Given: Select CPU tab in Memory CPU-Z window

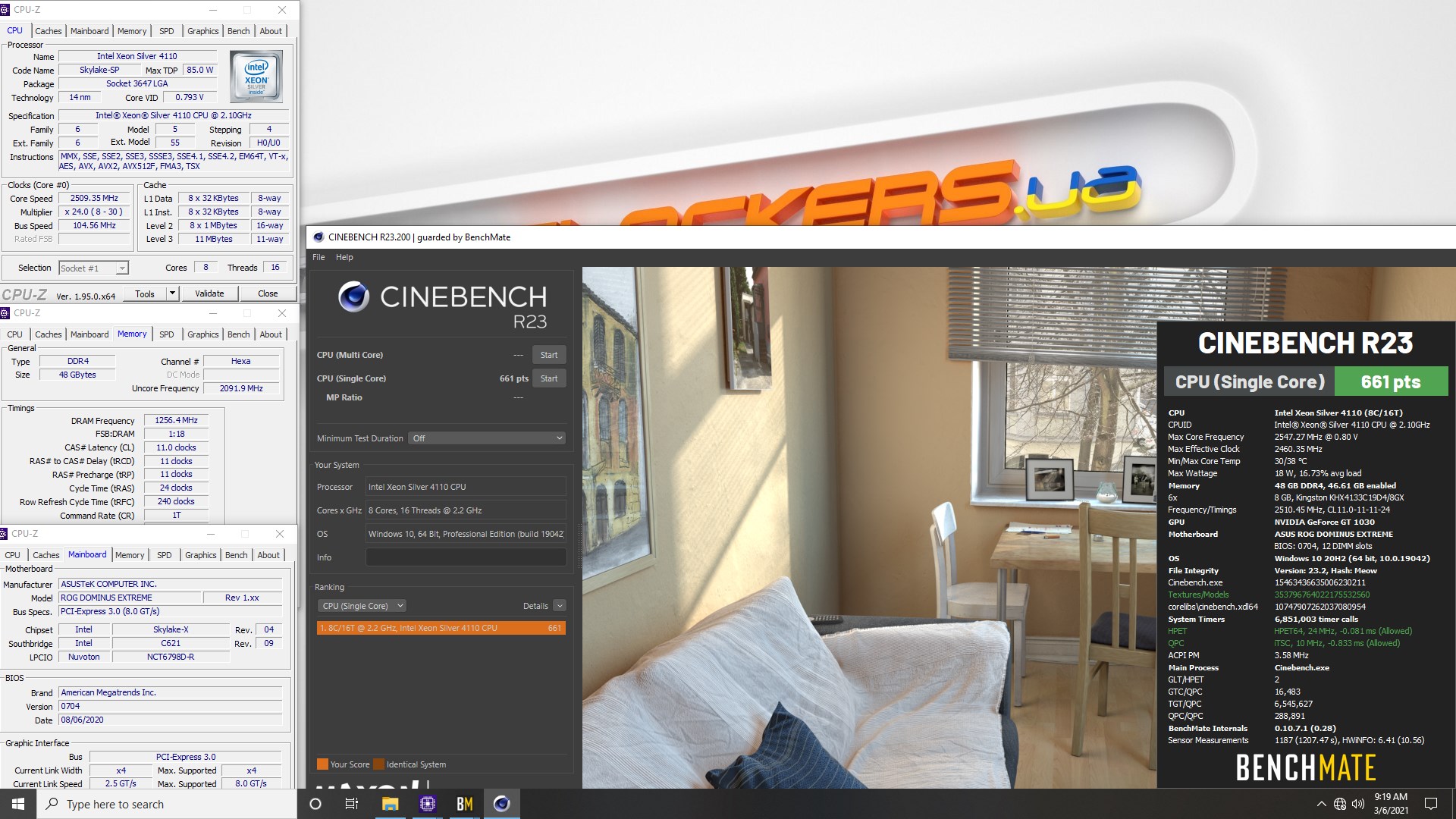Looking at the screenshot, I should click(14, 334).
